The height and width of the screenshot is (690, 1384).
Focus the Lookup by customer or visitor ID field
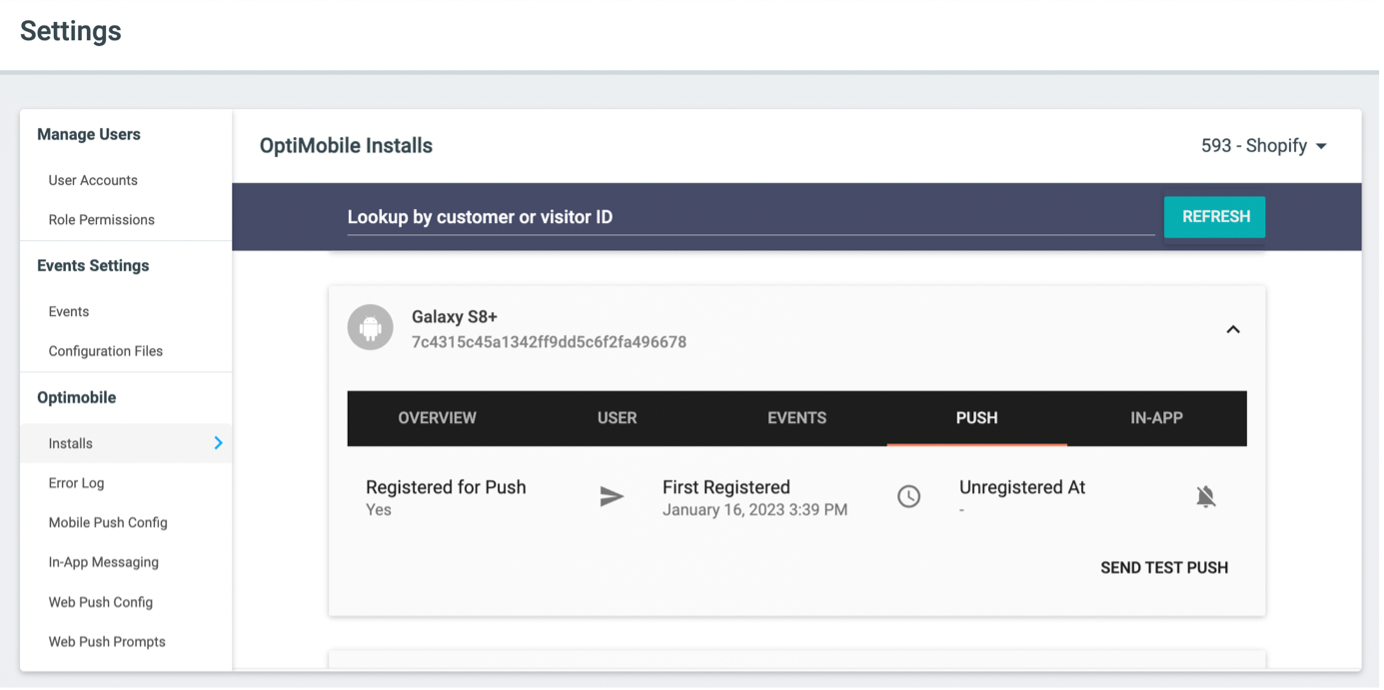pos(751,217)
